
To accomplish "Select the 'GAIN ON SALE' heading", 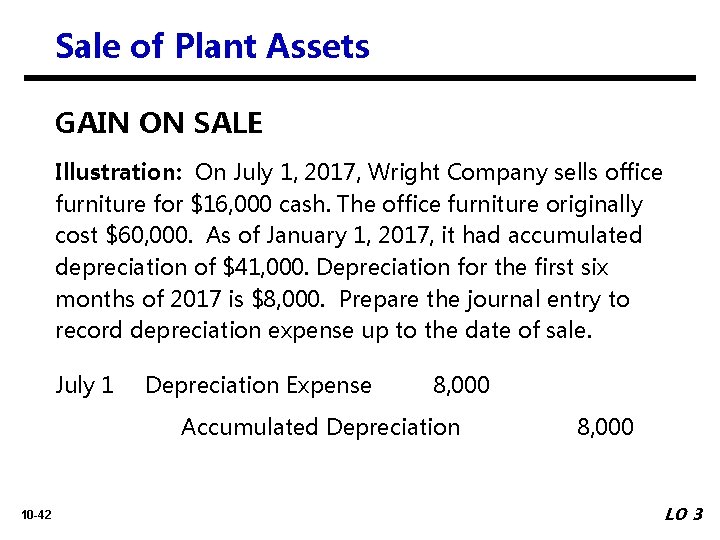I will pyautogui.click(x=159, y=123).
